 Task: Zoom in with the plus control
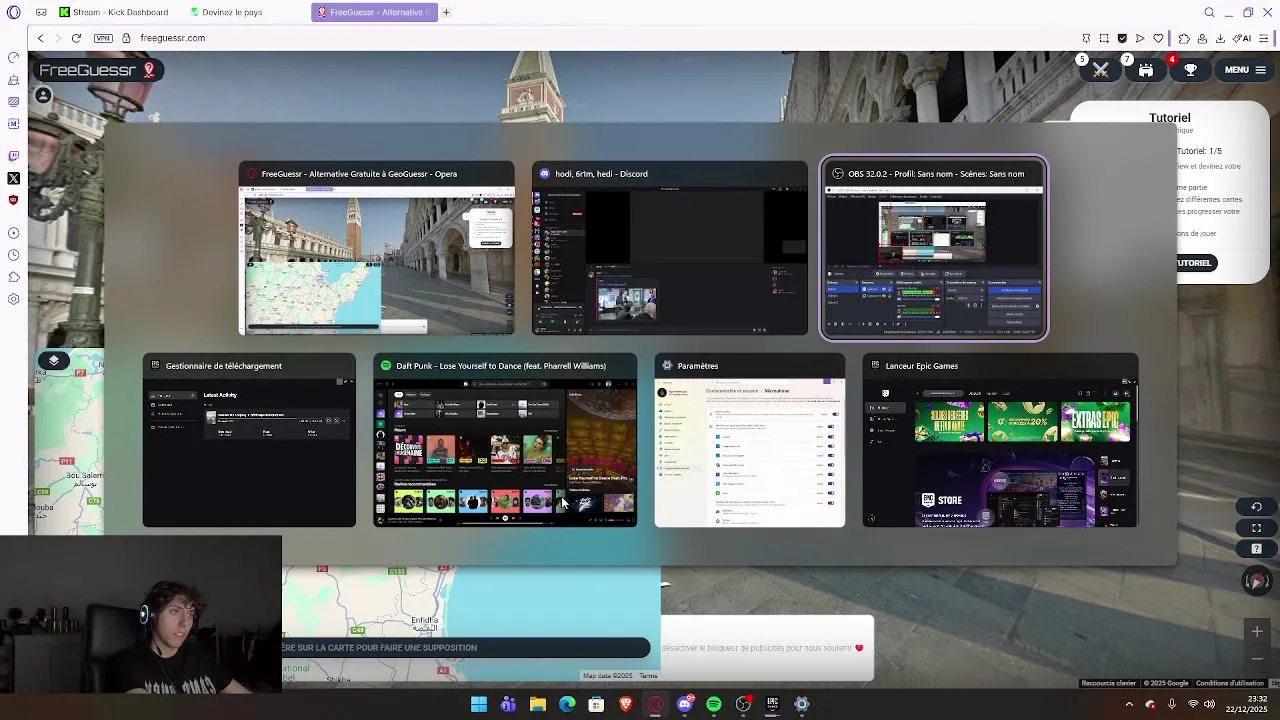[1257, 631]
